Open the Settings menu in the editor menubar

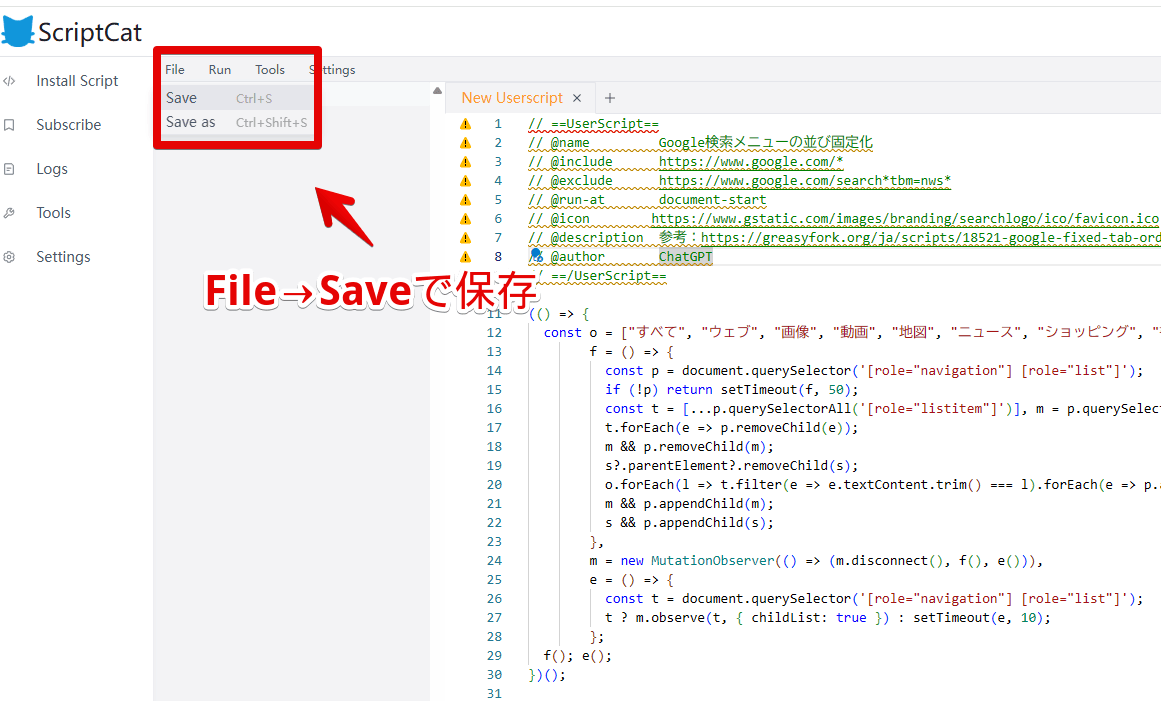[332, 70]
